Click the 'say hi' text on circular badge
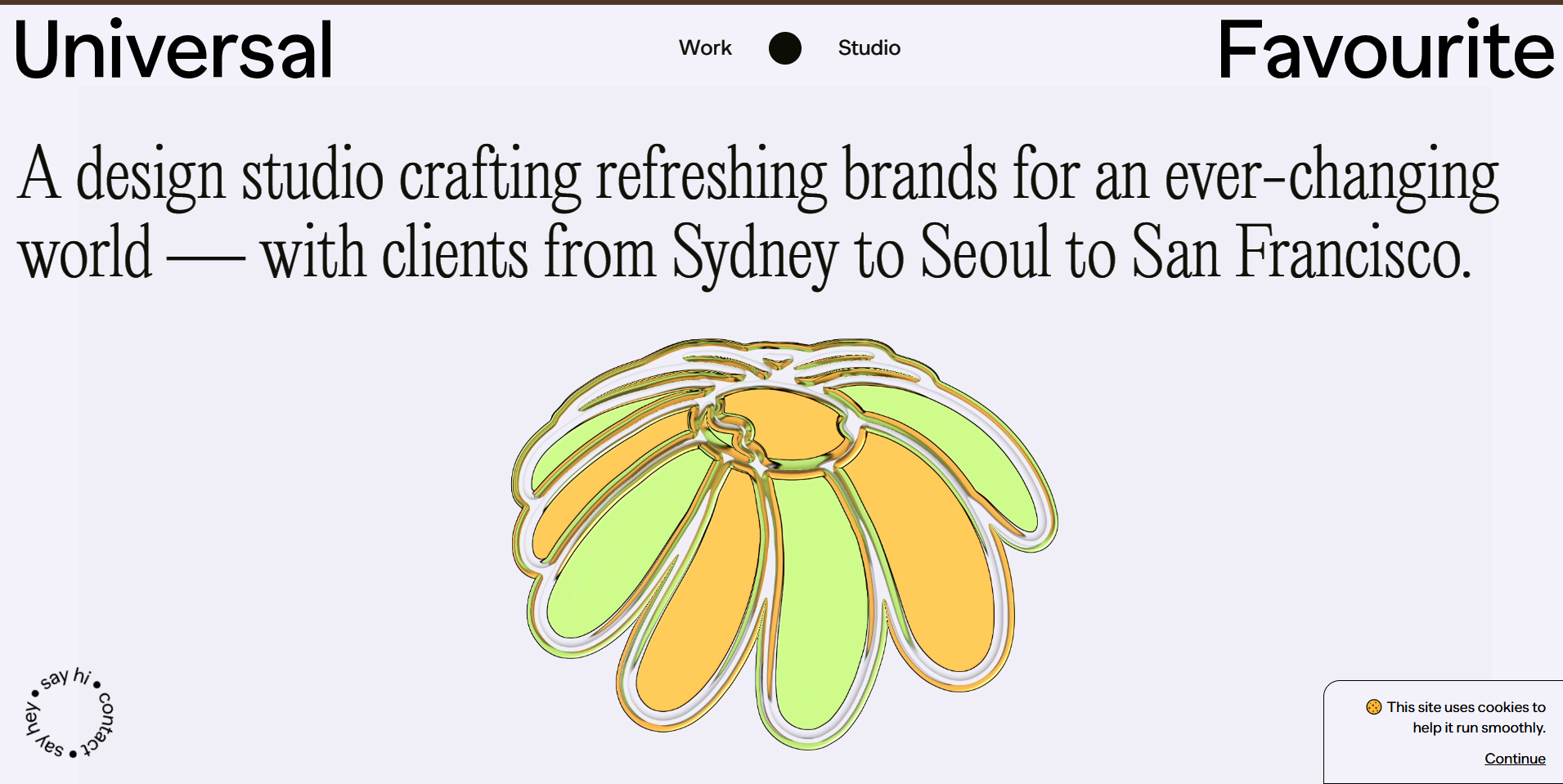Viewport: 1563px width, 784px height. click(x=65, y=678)
